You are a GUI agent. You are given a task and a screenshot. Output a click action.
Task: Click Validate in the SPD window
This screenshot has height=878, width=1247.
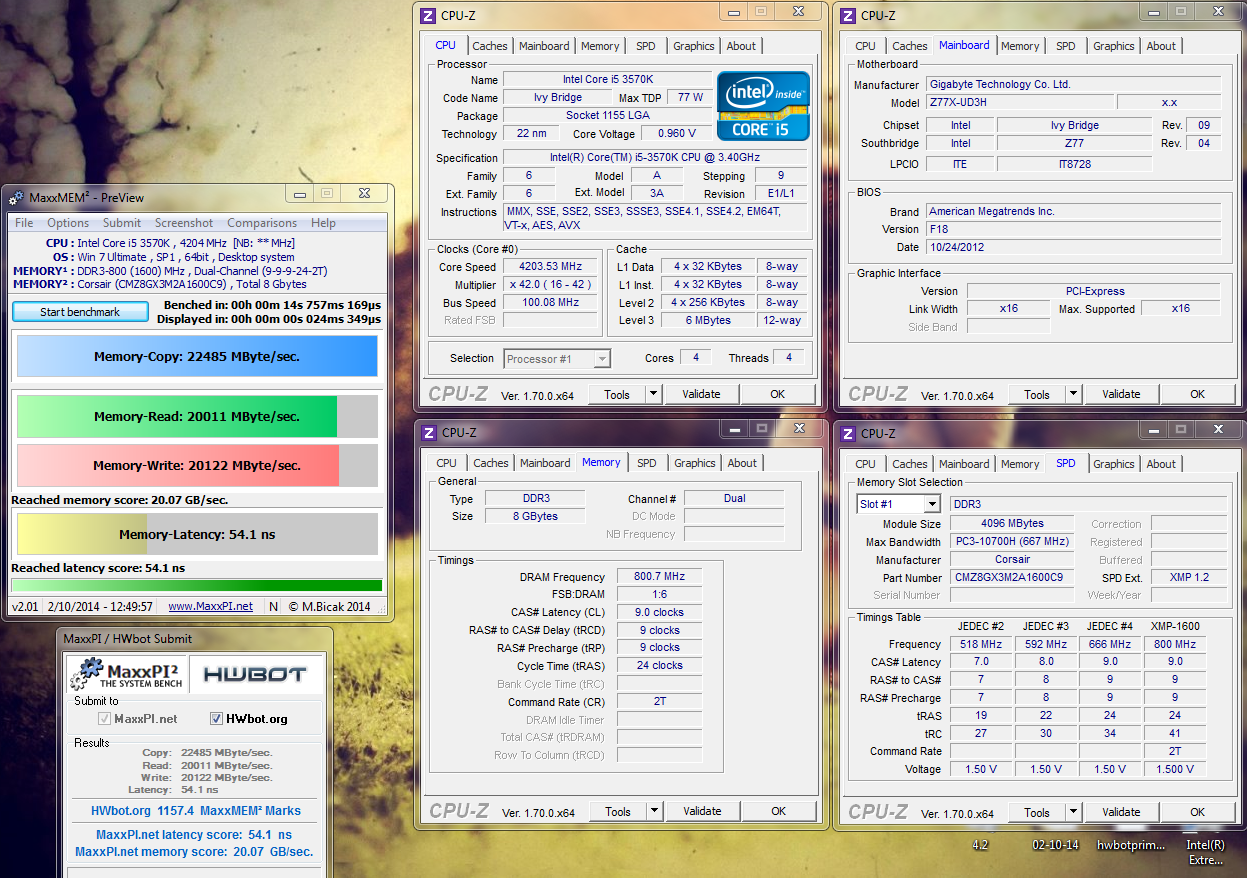(1121, 812)
